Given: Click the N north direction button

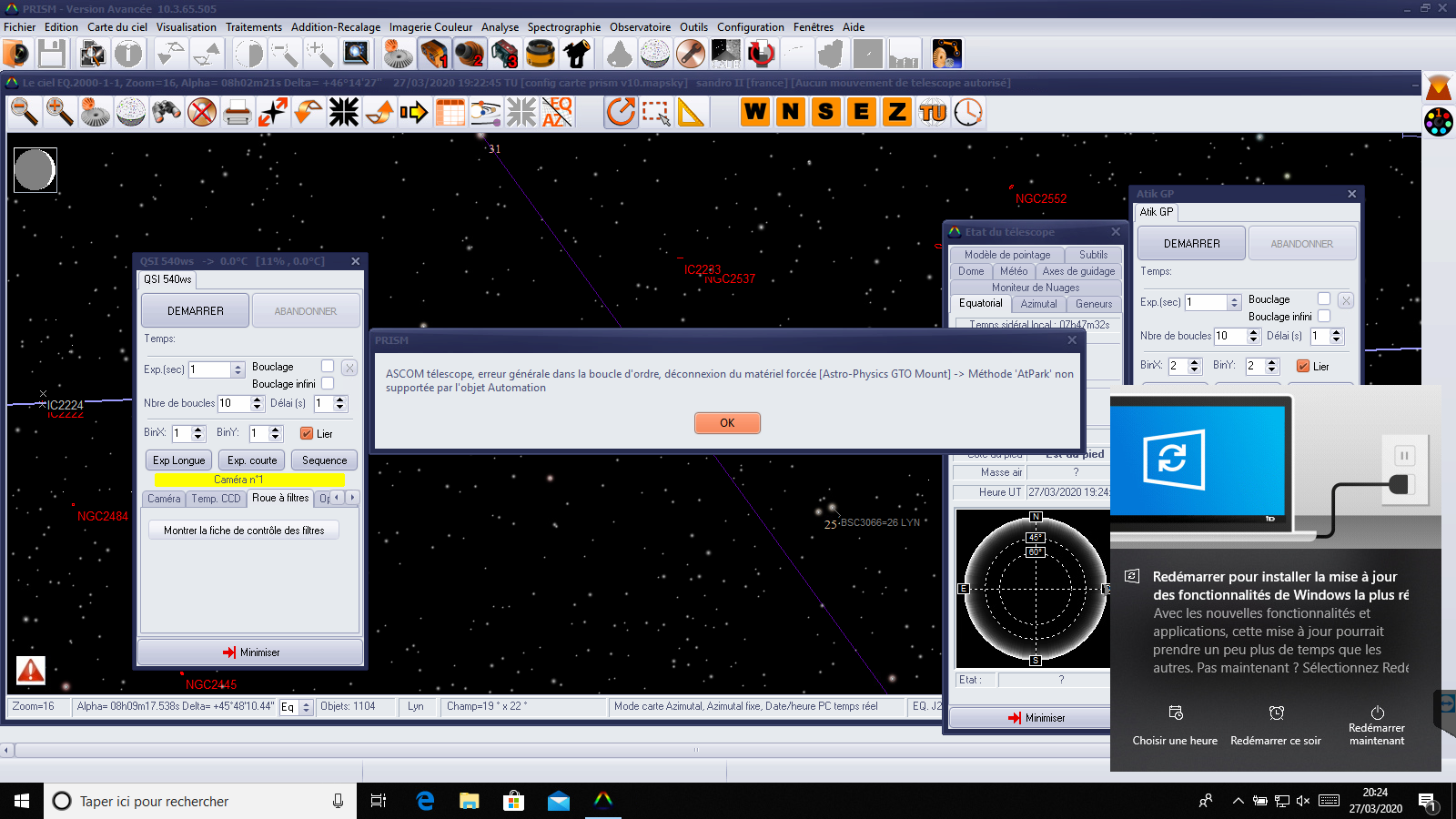Looking at the screenshot, I should pyautogui.click(x=791, y=112).
